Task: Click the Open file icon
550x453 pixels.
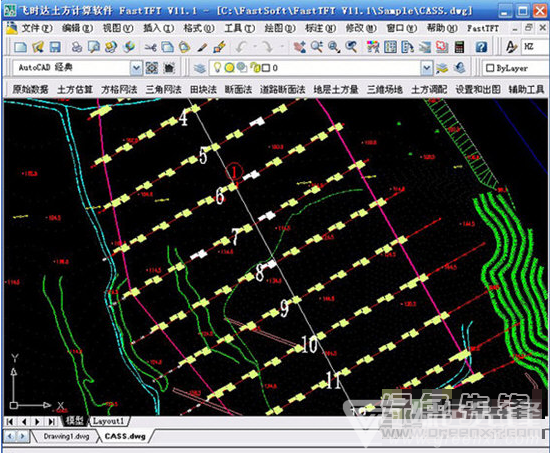Action: pos(38,47)
